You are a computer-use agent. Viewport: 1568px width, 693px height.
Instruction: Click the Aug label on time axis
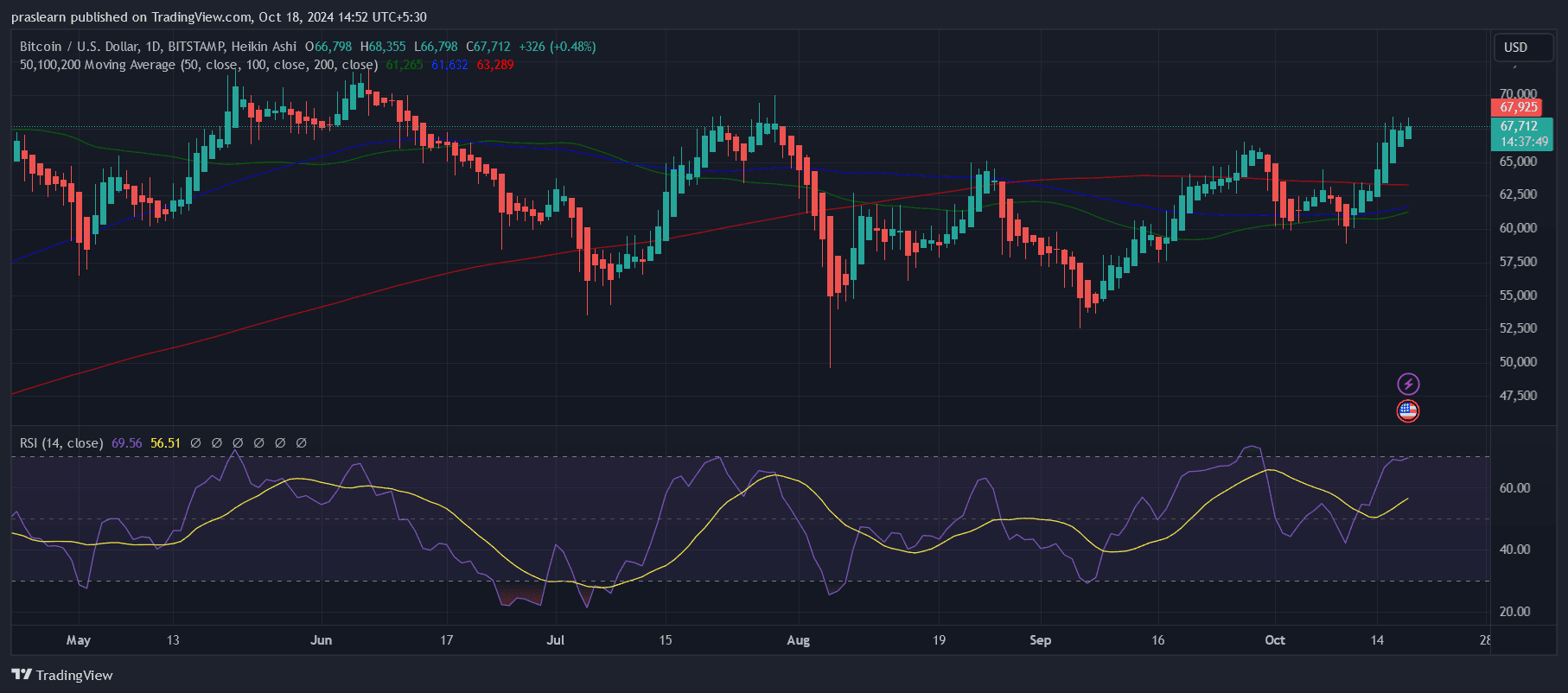tap(798, 640)
